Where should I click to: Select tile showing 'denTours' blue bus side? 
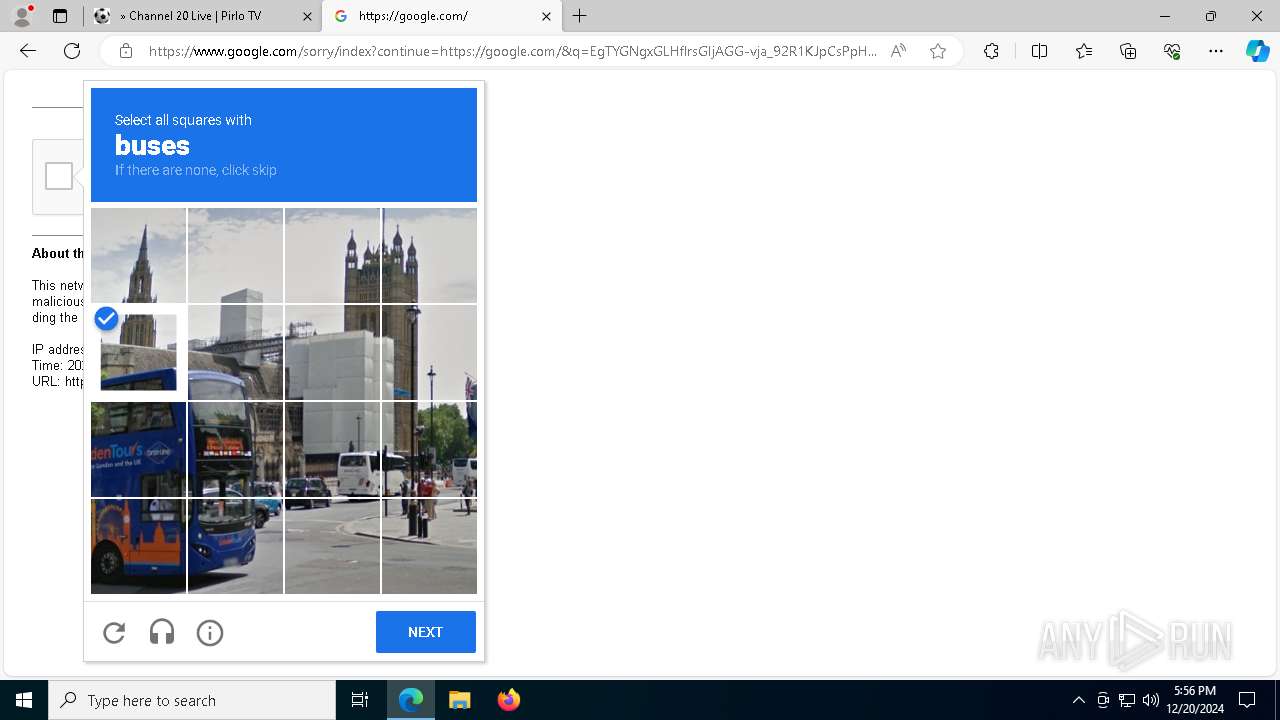[138, 449]
